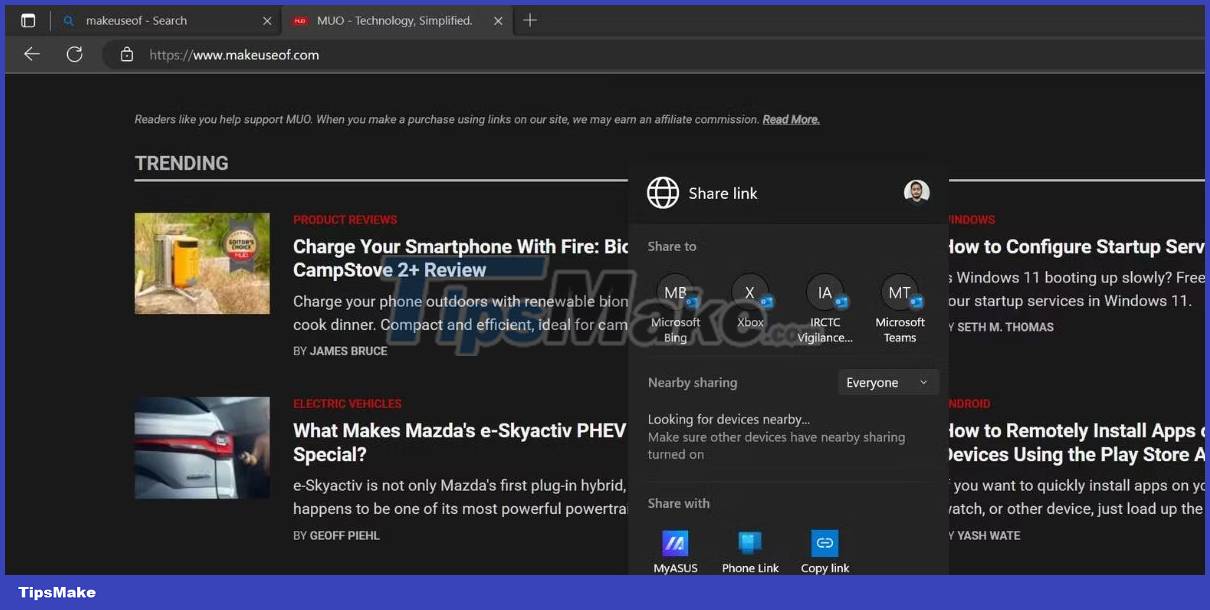The image size is (1210, 610).
Task: Click the CampStove review article thumbnail
Action: pyautogui.click(x=202, y=263)
